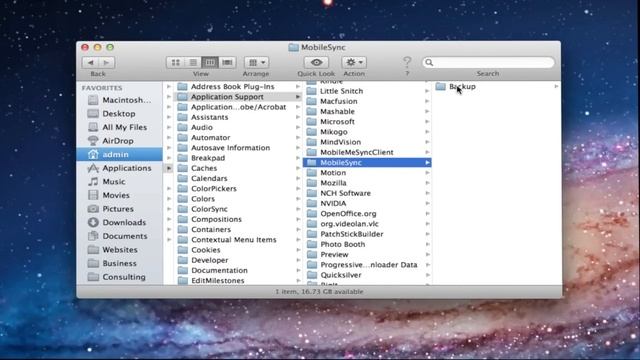
Task: Select the Address Book Plug-Ins folder
Action: click(x=238, y=87)
